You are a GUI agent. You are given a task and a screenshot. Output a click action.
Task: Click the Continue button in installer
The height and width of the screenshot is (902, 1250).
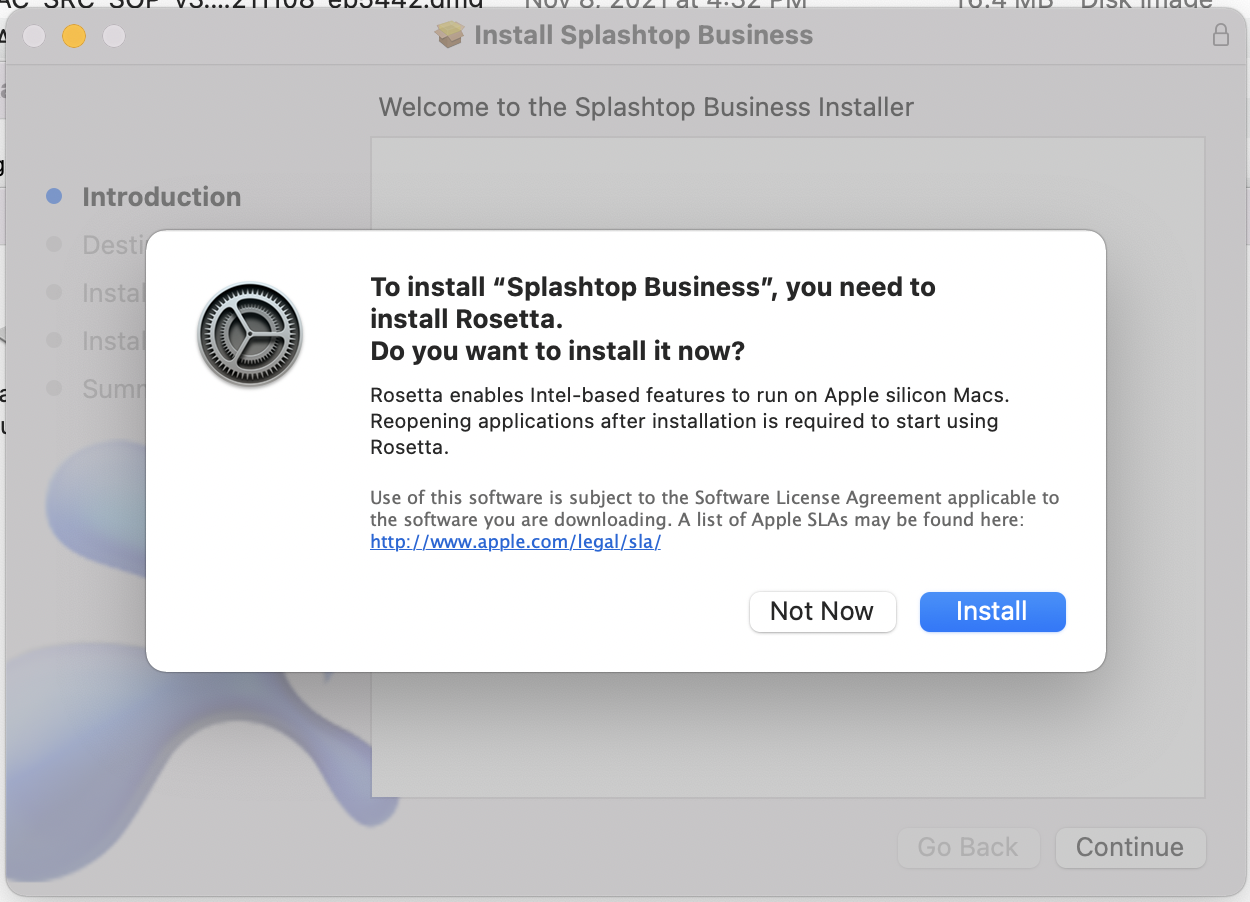[x=1130, y=847]
